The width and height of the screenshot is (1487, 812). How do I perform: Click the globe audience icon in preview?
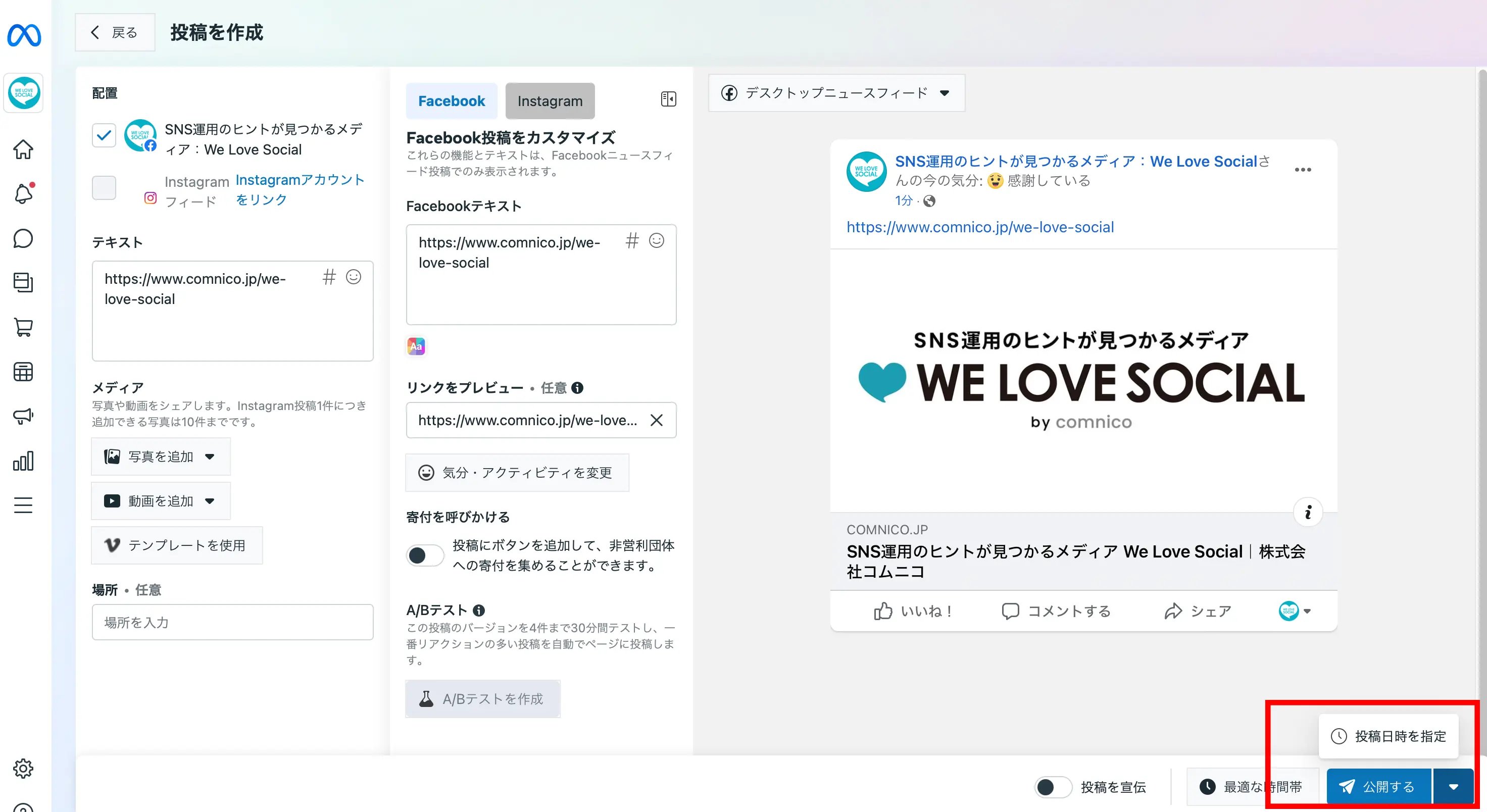(929, 201)
